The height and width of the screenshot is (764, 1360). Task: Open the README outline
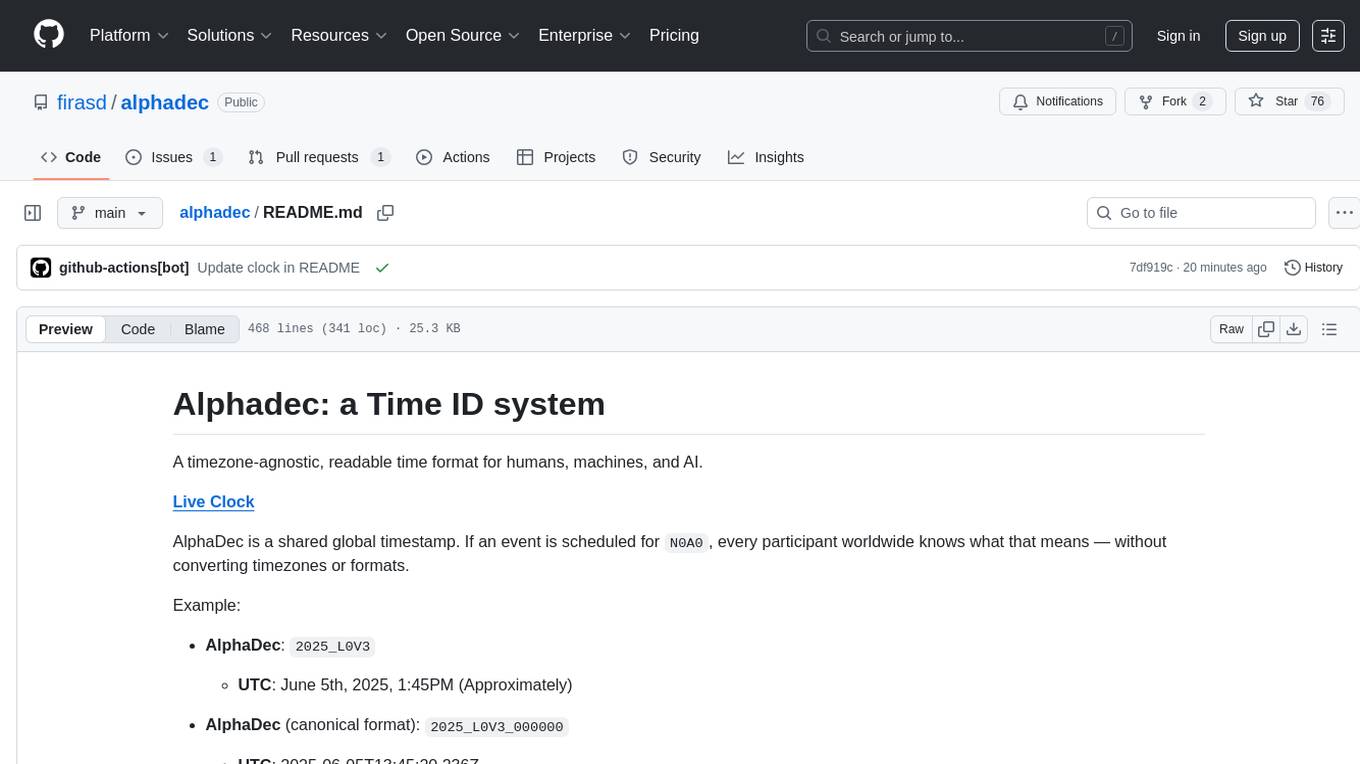click(x=1329, y=329)
